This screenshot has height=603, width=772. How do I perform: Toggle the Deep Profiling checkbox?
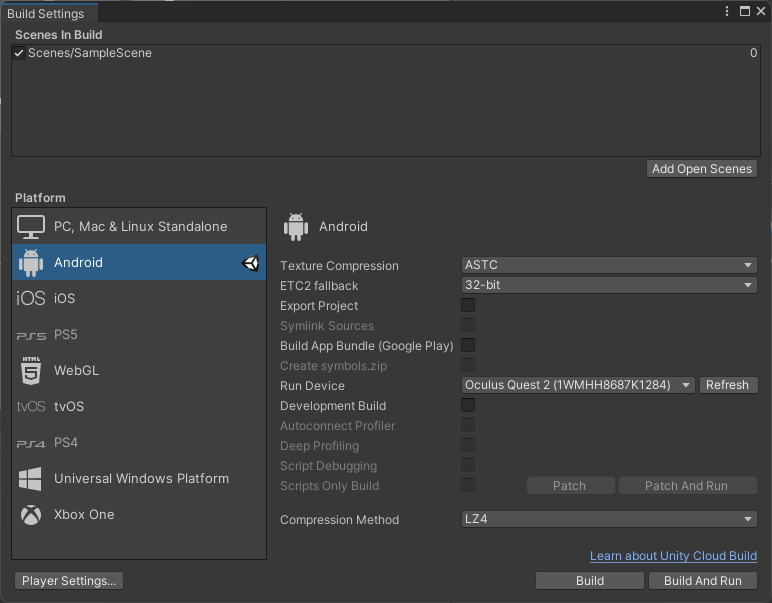468,445
